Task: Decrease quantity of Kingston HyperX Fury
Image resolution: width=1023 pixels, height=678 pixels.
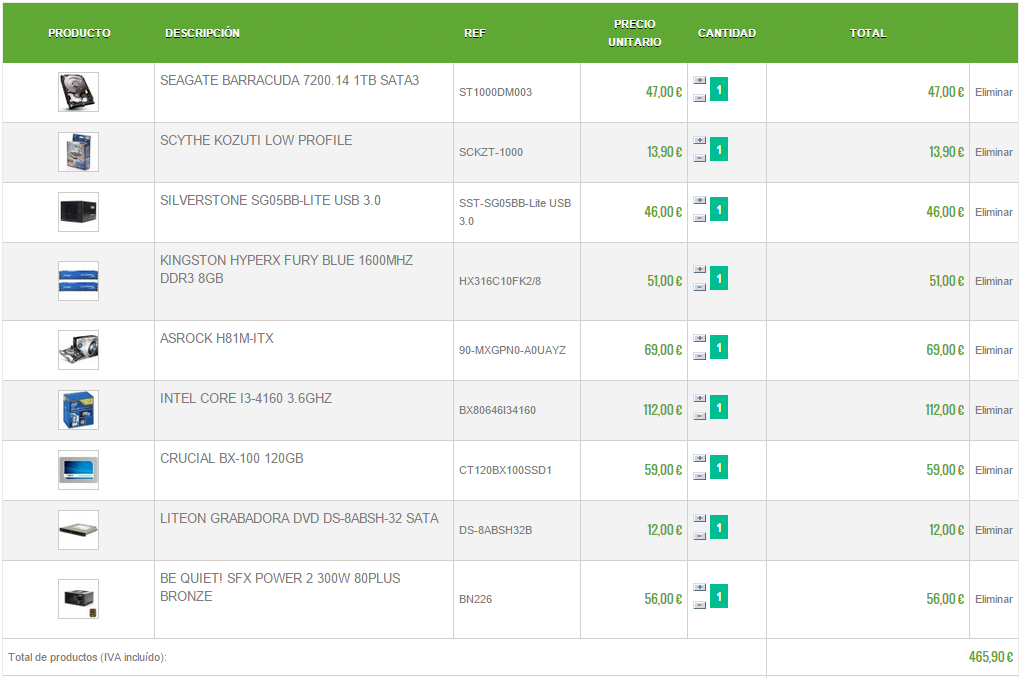Action: 699,288
